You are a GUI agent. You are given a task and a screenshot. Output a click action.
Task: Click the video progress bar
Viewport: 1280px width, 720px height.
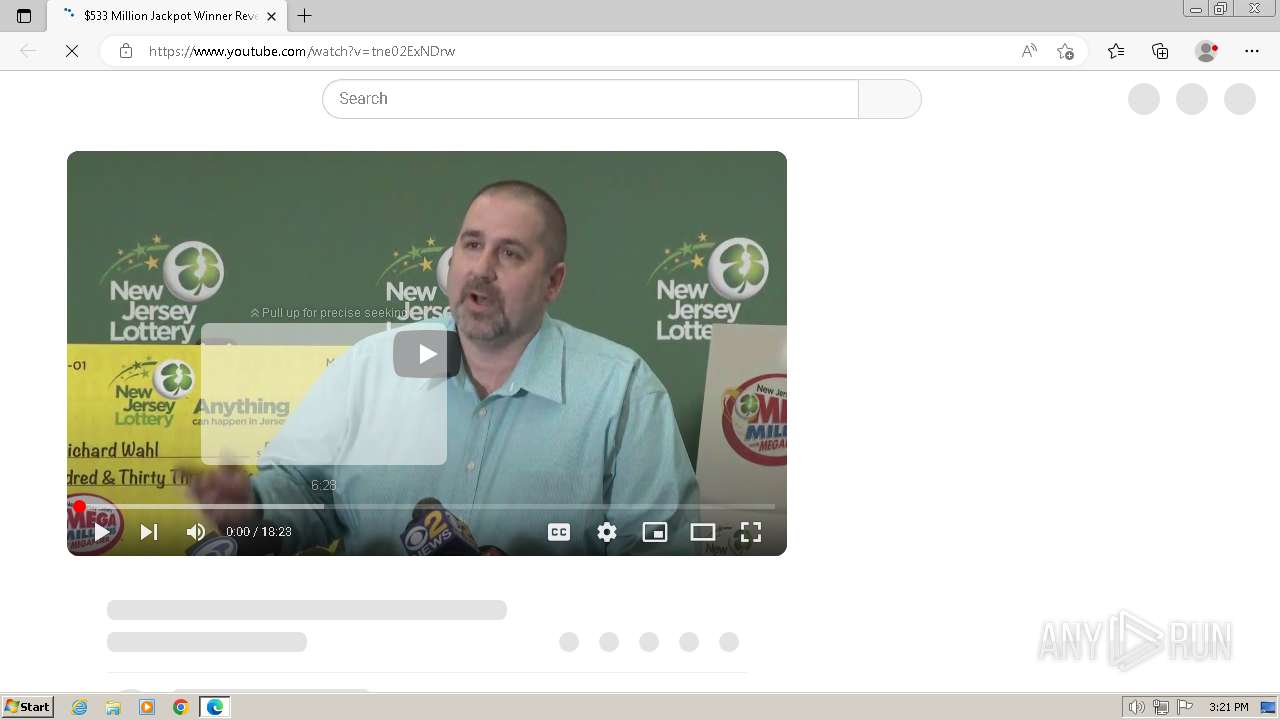click(x=427, y=506)
